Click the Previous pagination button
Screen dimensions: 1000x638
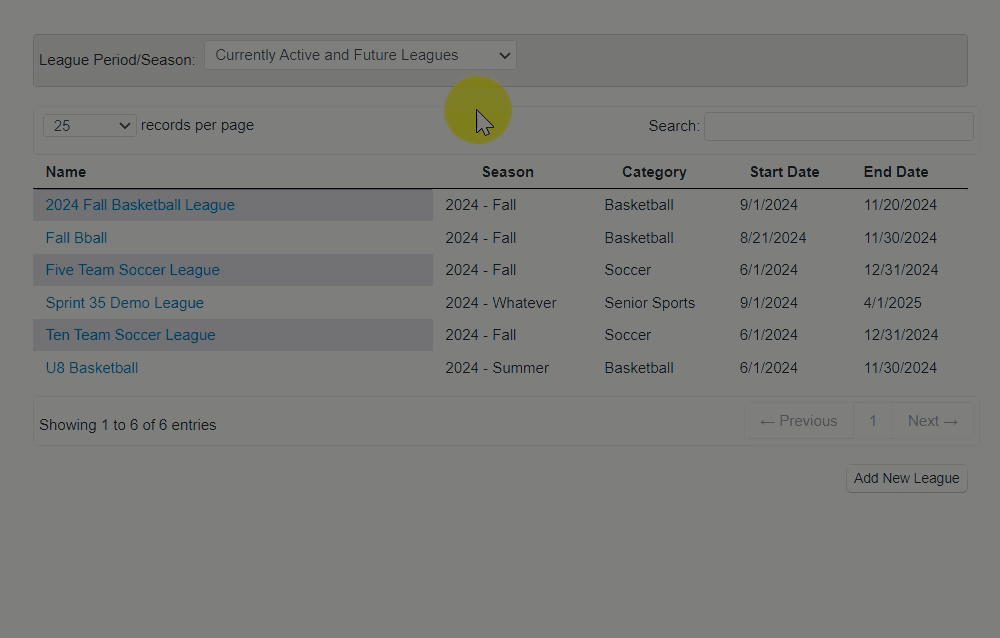coord(798,421)
